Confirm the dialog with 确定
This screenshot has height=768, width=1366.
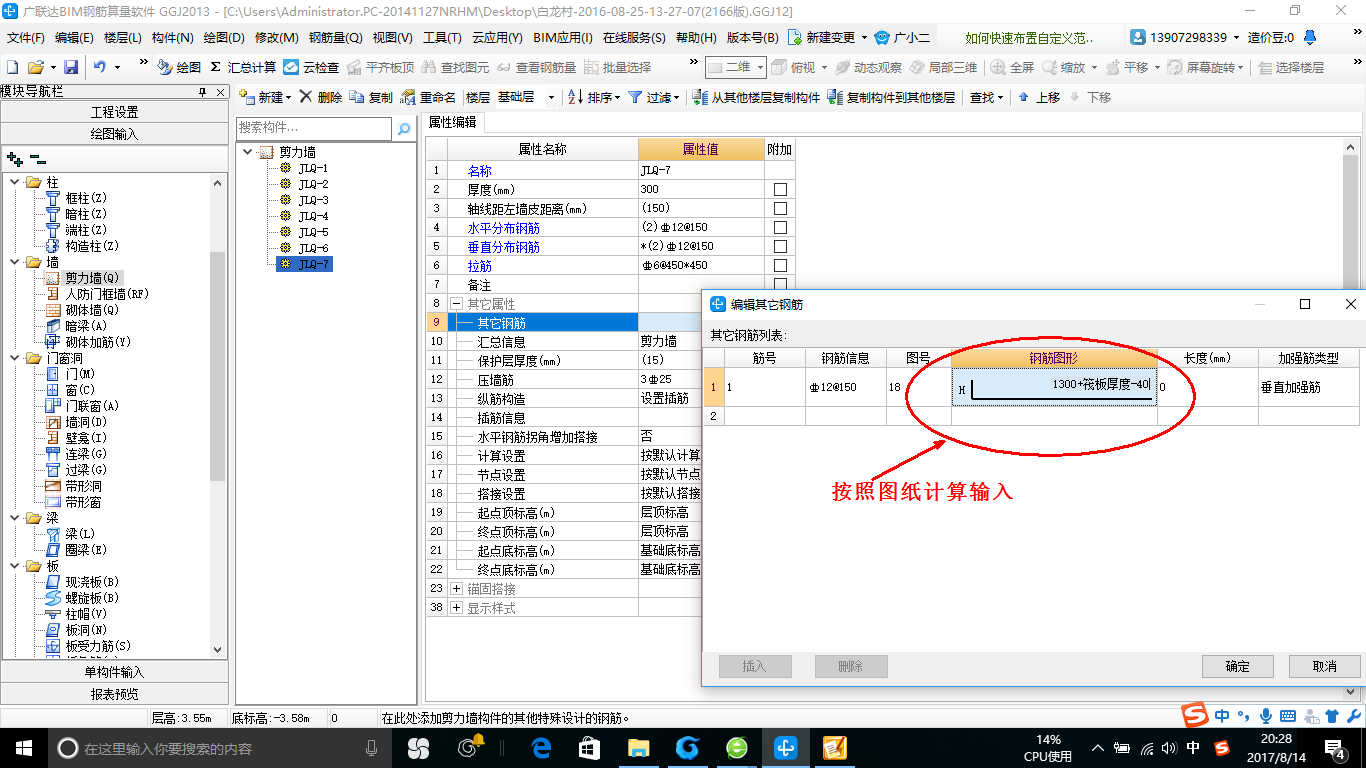(x=1237, y=666)
